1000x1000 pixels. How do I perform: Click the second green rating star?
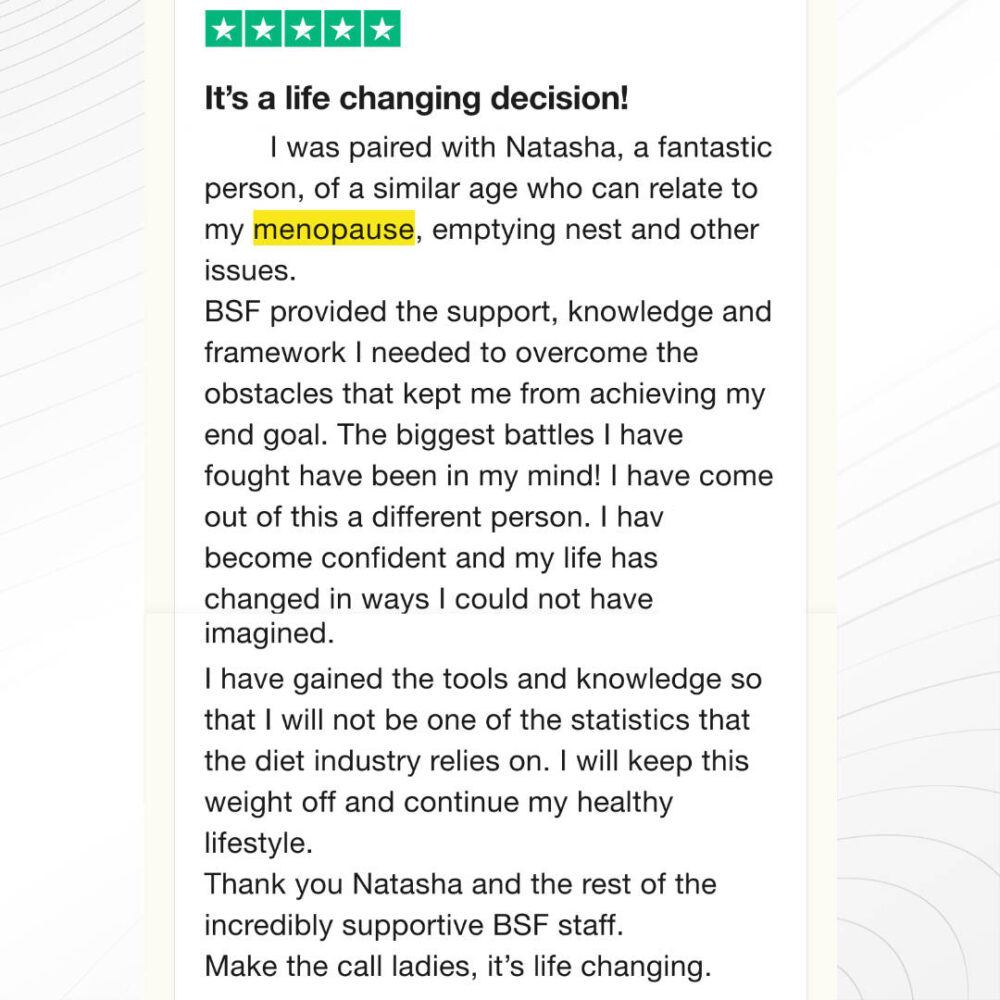[263, 29]
